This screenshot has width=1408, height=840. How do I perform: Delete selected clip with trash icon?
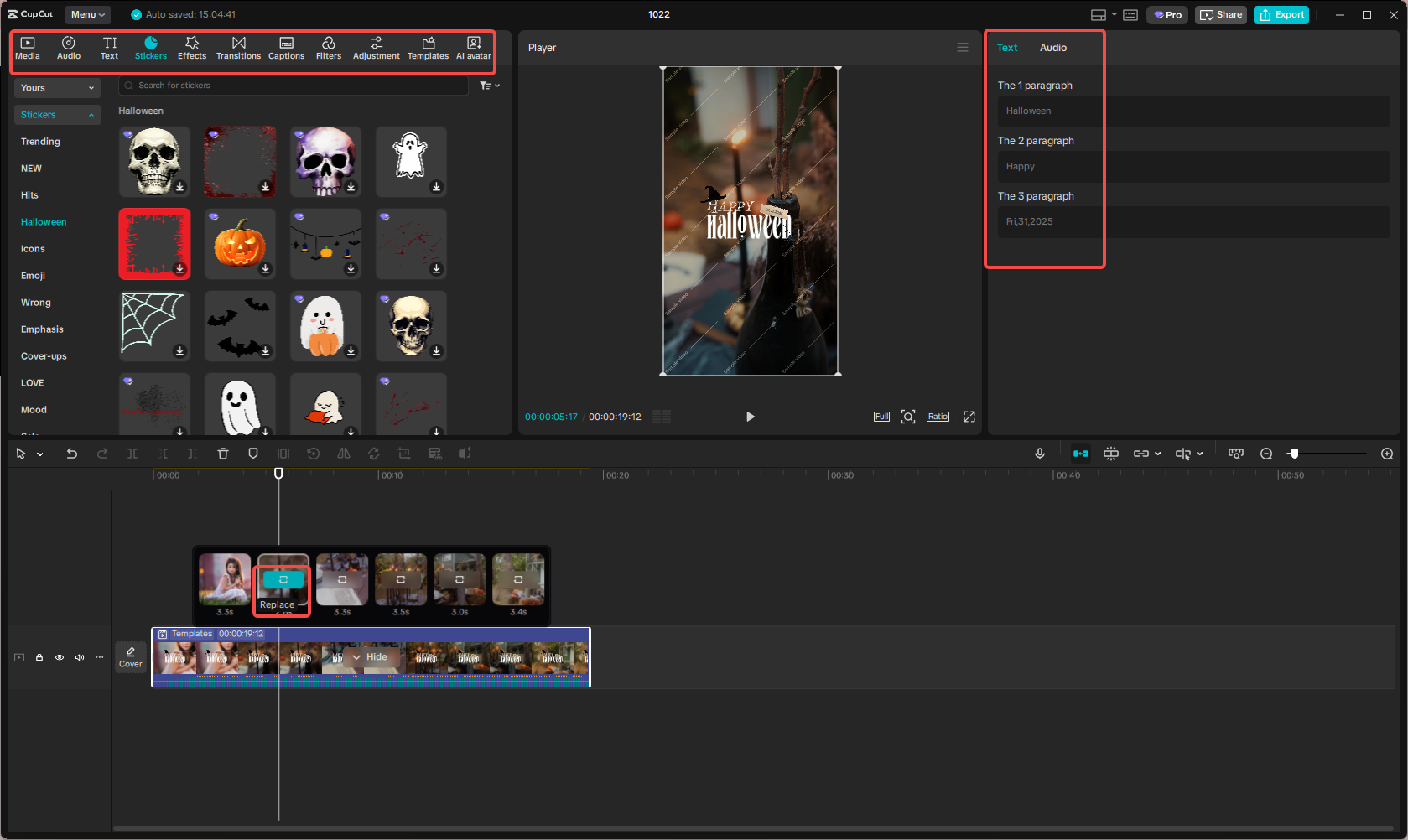[x=223, y=454]
